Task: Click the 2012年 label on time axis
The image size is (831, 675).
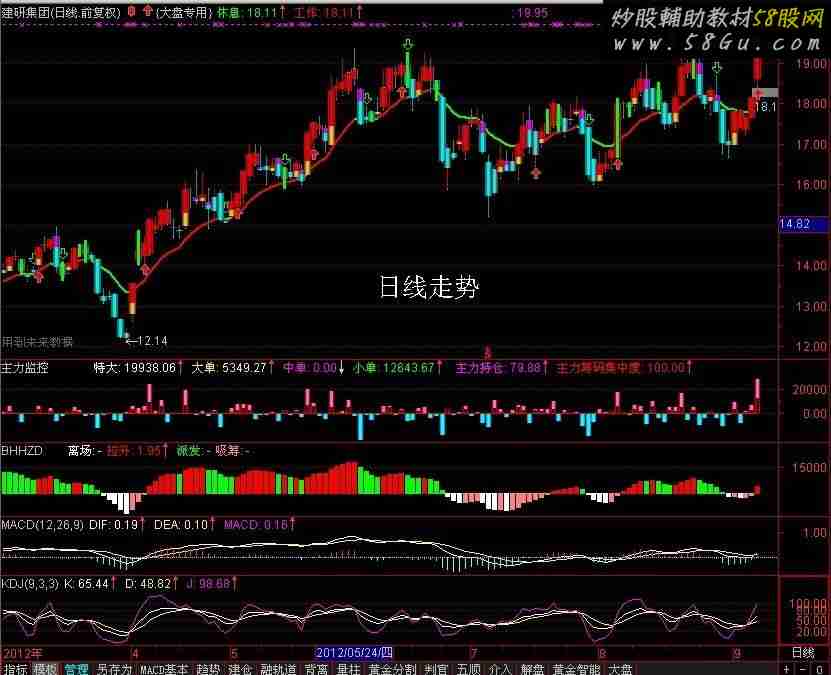Action: 22,653
